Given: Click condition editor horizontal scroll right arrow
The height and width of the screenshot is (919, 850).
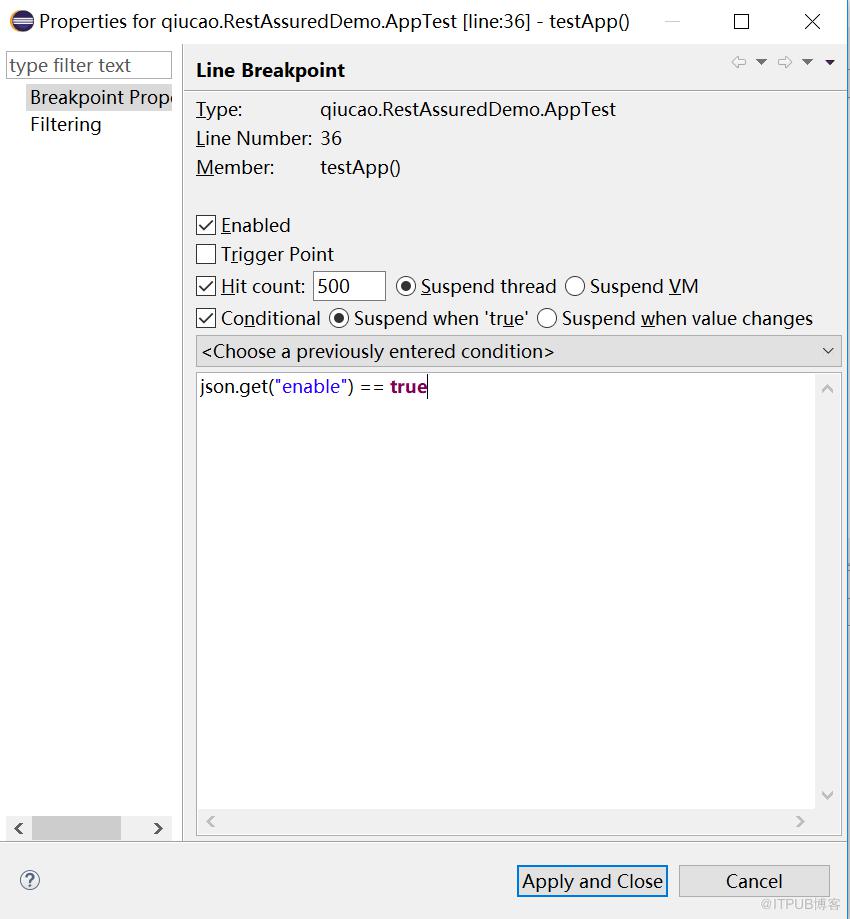Looking at the screenshot, I should [x=801, y=822].
